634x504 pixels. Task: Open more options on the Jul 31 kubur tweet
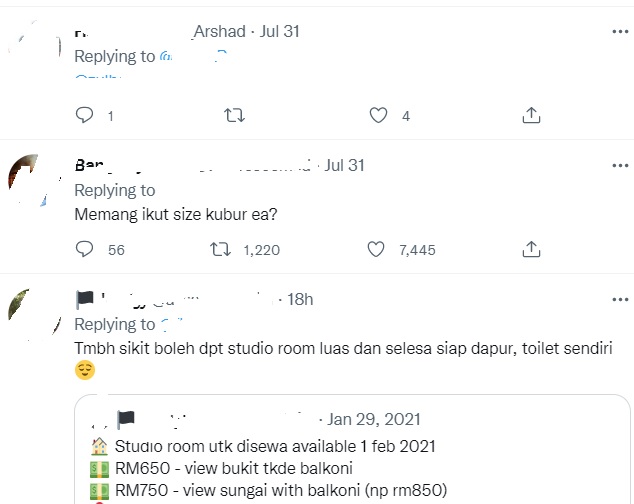620,165
